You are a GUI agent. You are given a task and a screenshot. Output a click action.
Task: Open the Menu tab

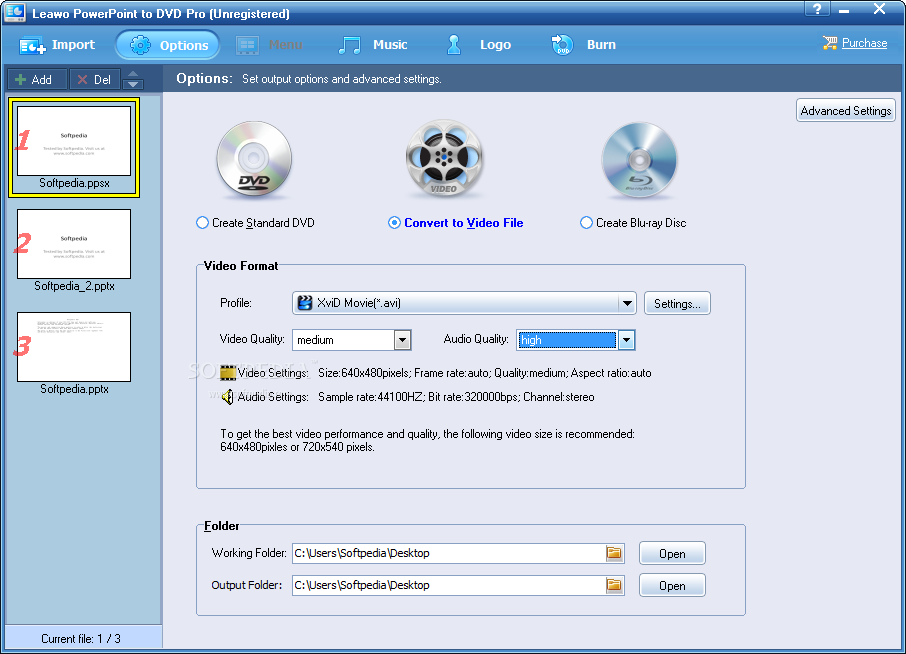coord(269,44)
